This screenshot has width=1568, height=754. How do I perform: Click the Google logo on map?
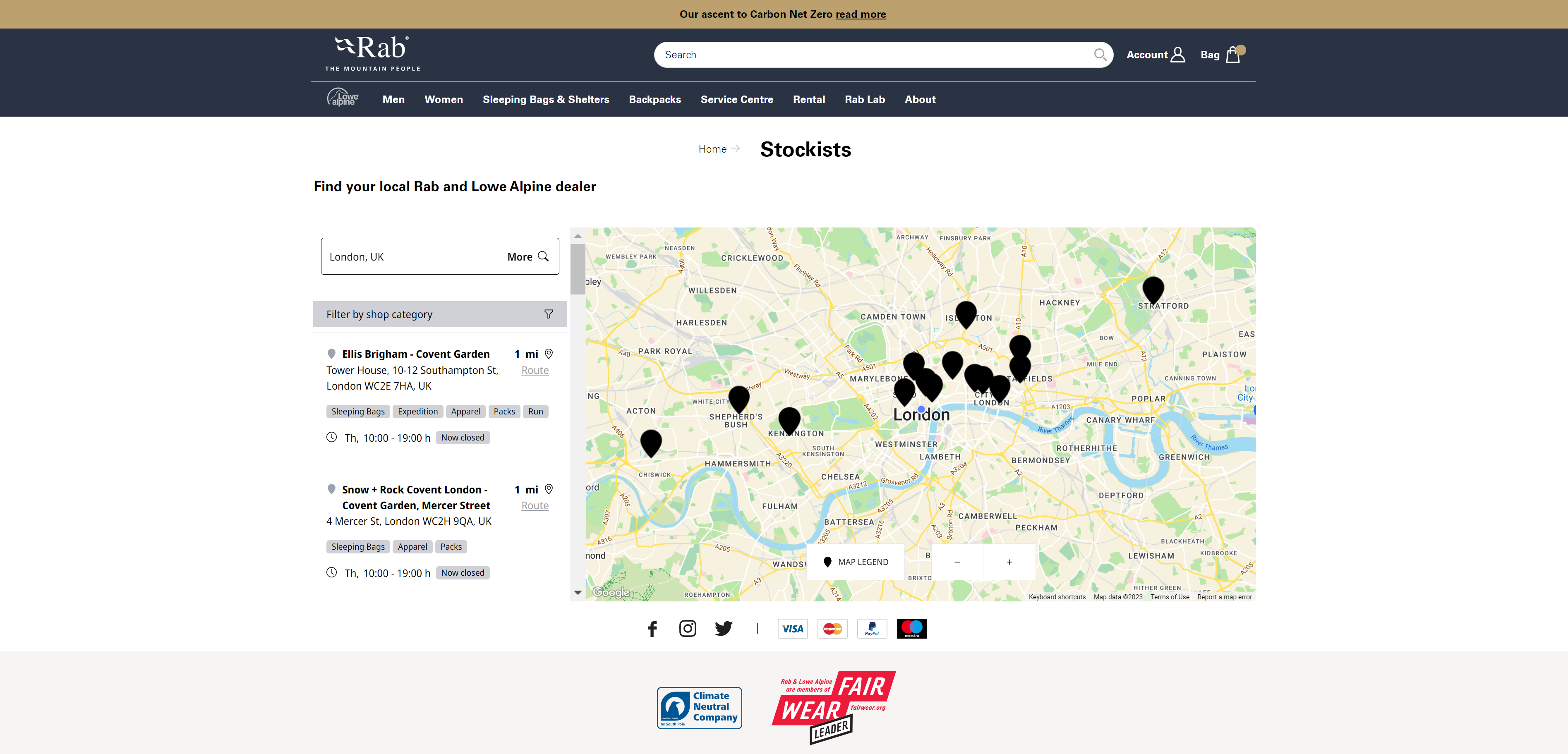pos(611,592)
